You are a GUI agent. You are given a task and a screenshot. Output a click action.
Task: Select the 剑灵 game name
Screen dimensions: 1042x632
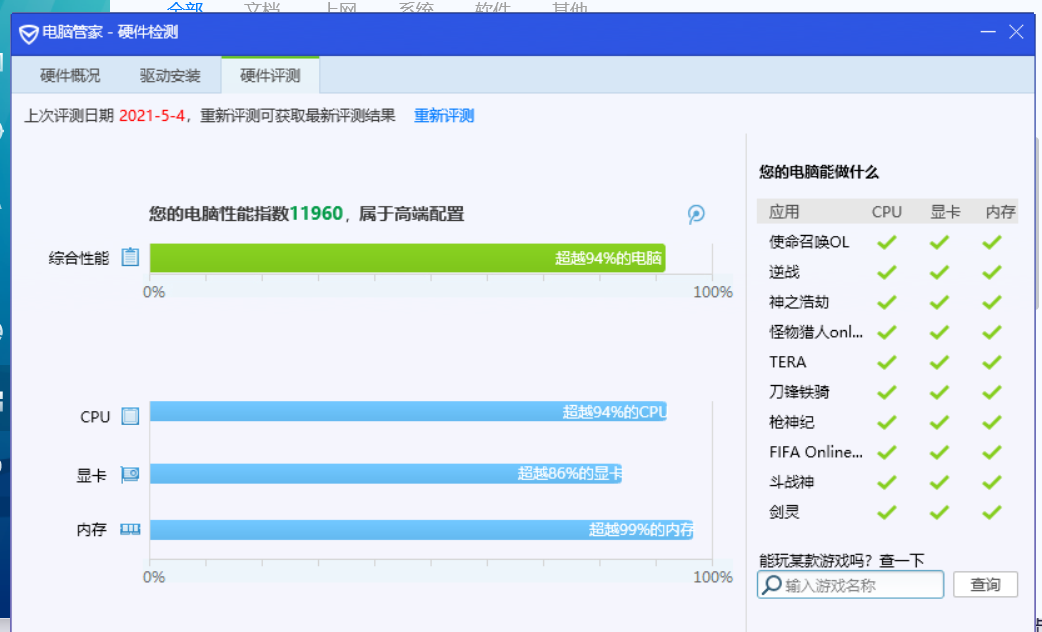784,512
